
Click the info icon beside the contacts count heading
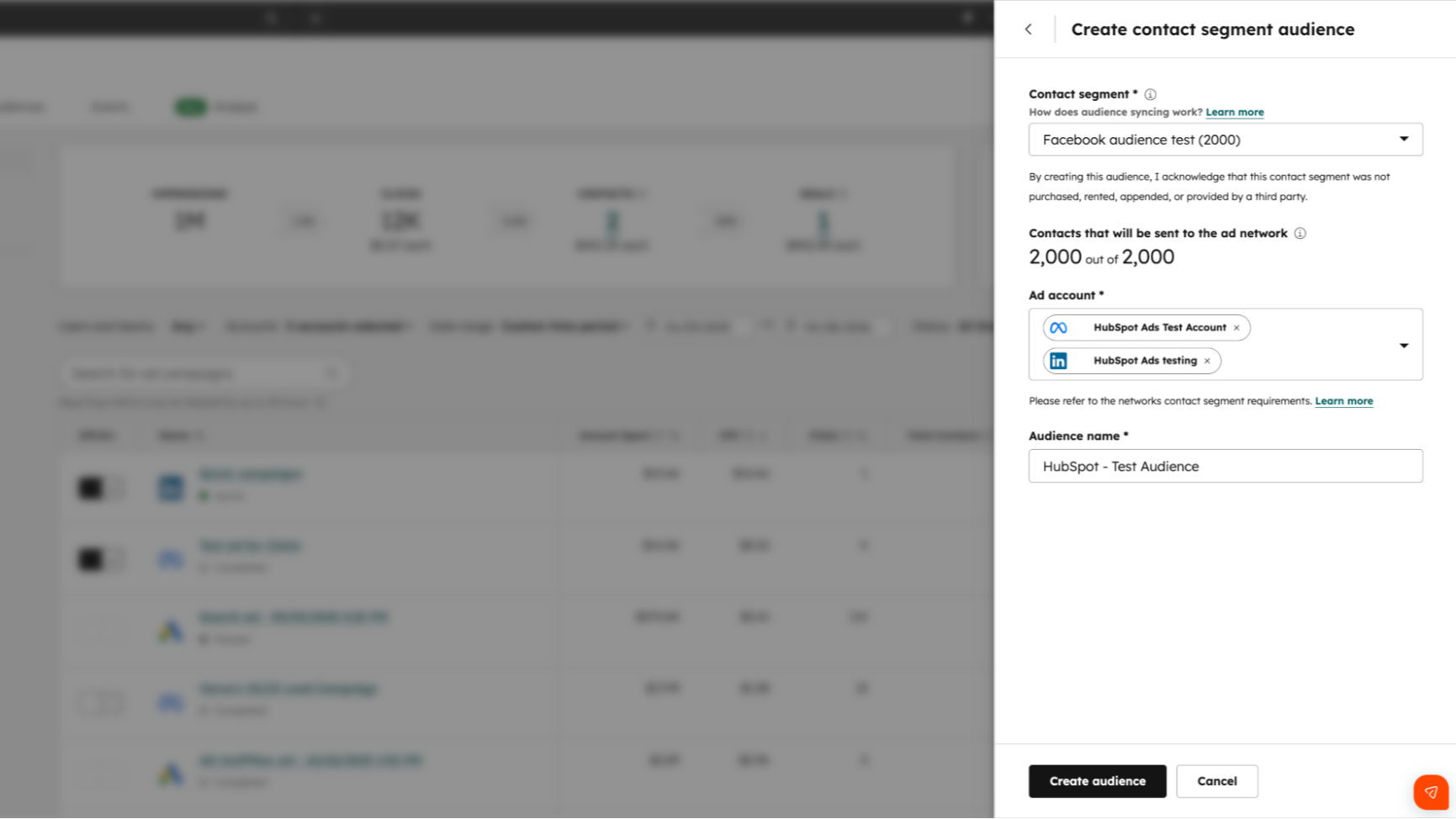click(1300, 233)
